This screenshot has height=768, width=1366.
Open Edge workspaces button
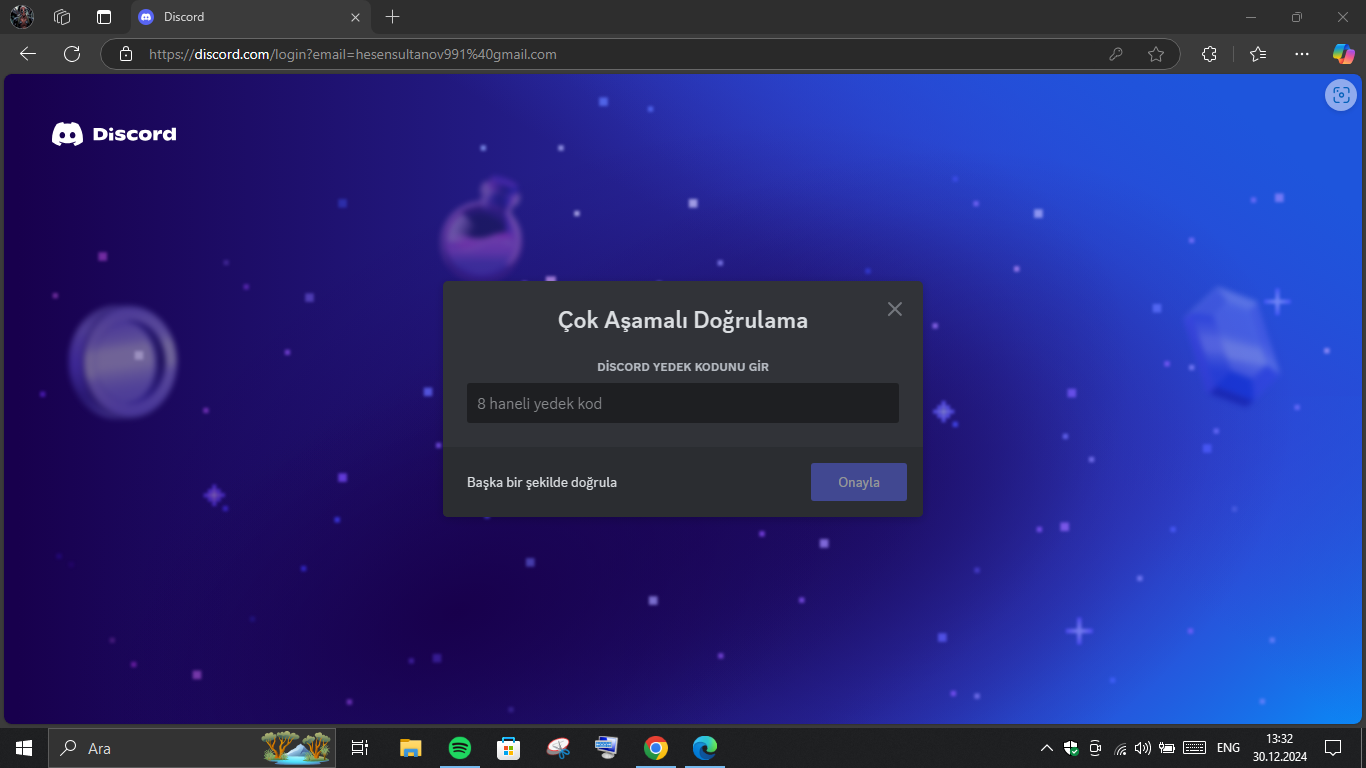pyautogui.click(x=62, y=17)
